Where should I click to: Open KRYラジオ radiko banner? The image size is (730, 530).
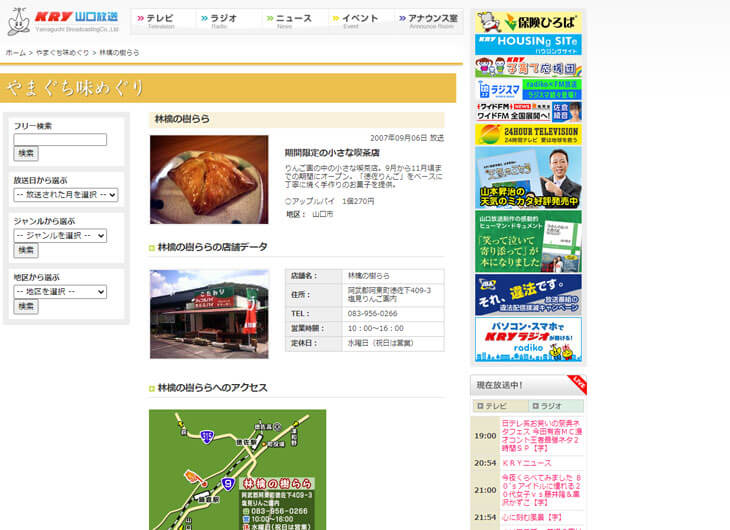[528, 340]
